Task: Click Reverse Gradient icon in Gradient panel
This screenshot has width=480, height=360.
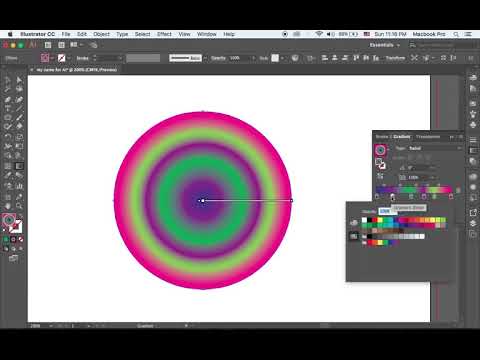Action: 380,176
